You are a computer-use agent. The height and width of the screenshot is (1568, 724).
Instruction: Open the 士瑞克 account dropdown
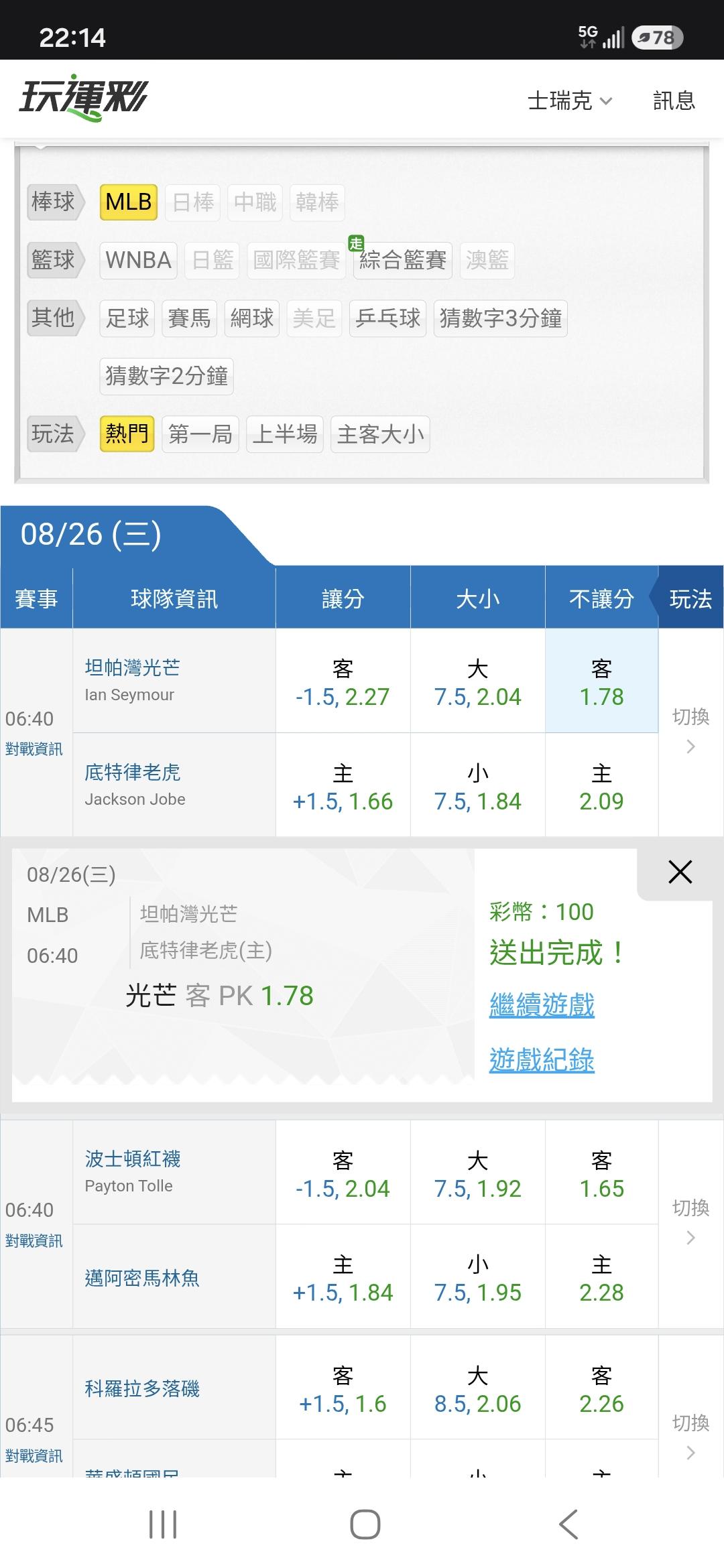click(x=570, y=101)
